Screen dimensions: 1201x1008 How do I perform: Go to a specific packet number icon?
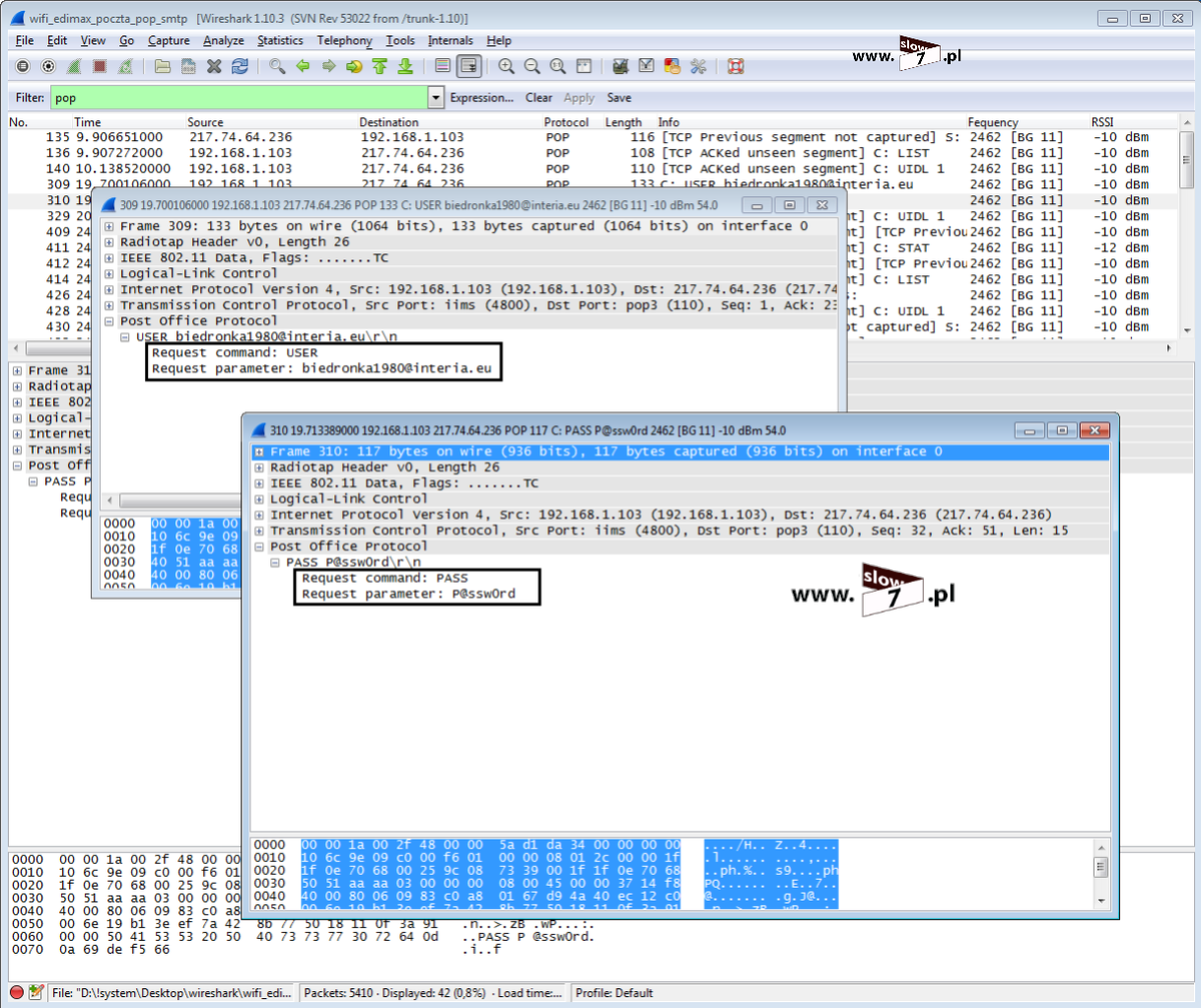pyautogui.click(x=354, y=66)
